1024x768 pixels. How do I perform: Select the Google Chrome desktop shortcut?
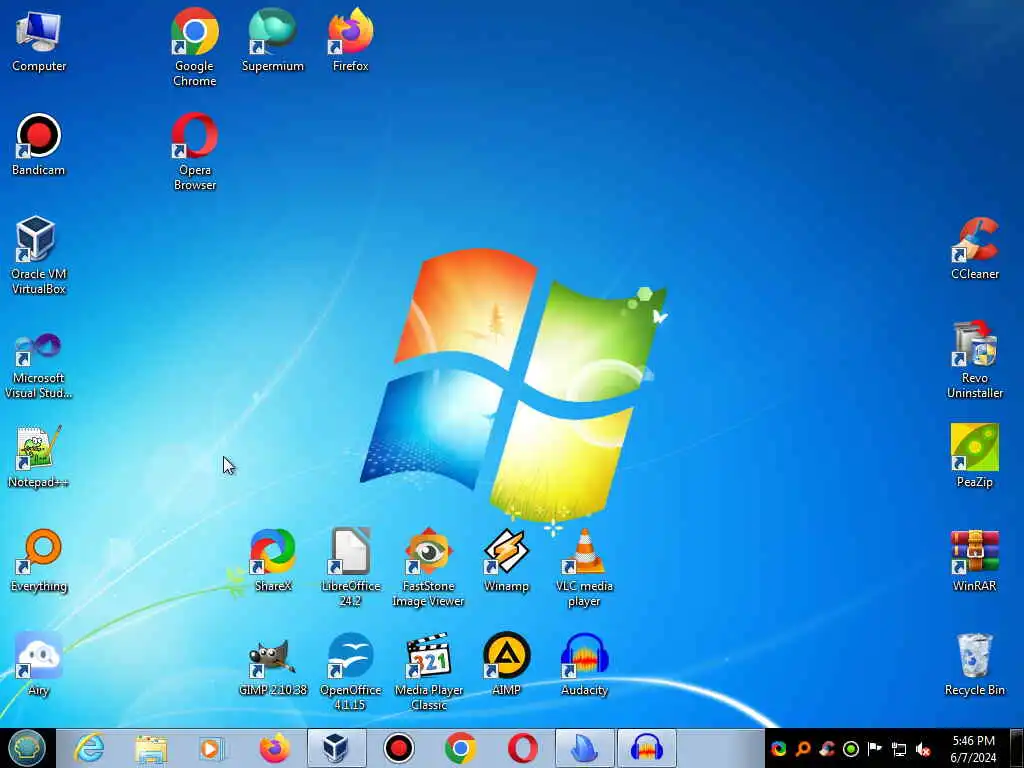point(195,47)
